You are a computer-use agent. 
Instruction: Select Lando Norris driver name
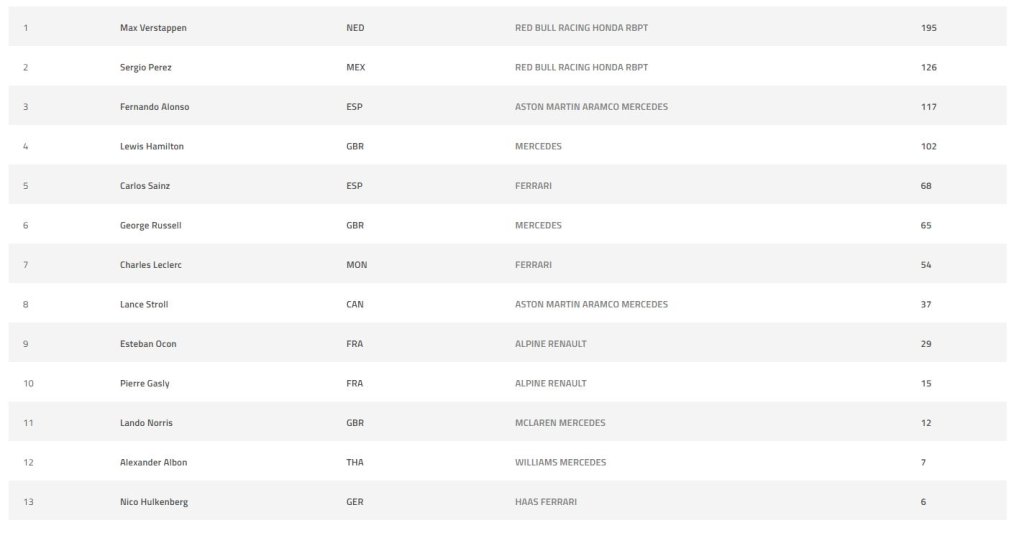[x=146, y=423]
